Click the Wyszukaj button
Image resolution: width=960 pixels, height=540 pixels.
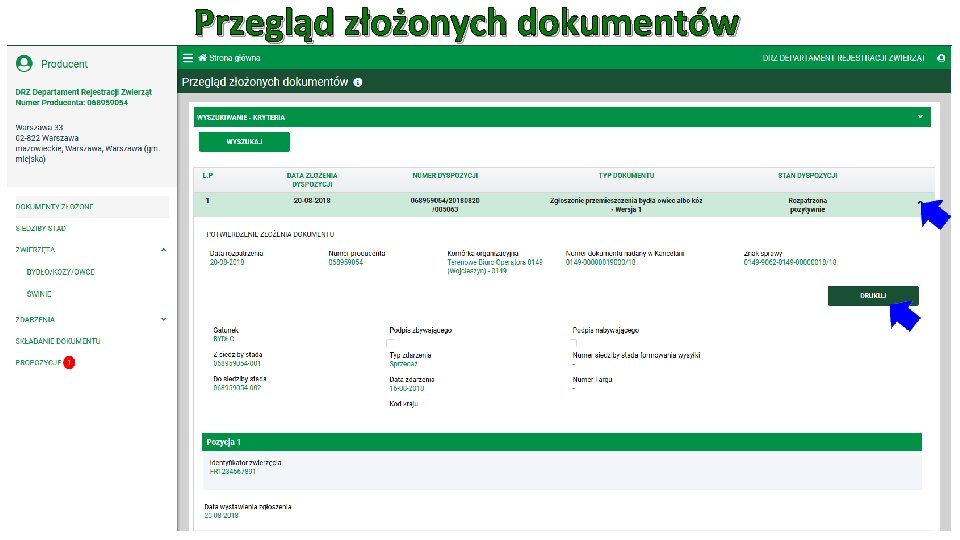[x=244, y=141]
